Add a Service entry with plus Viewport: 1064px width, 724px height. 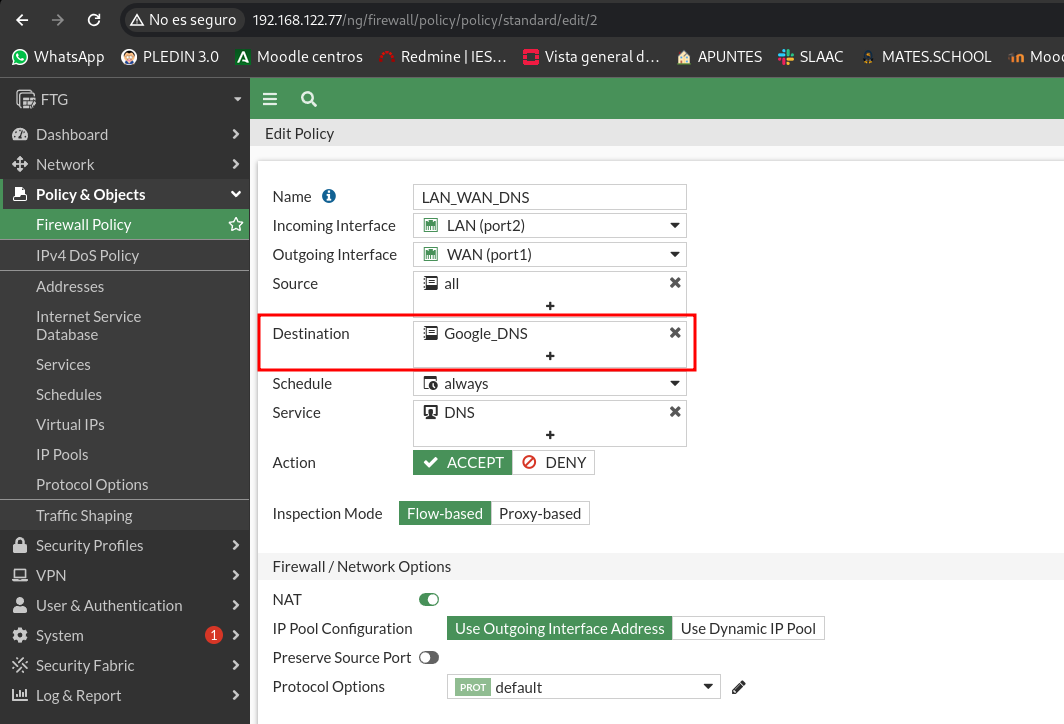coord(550,435)
